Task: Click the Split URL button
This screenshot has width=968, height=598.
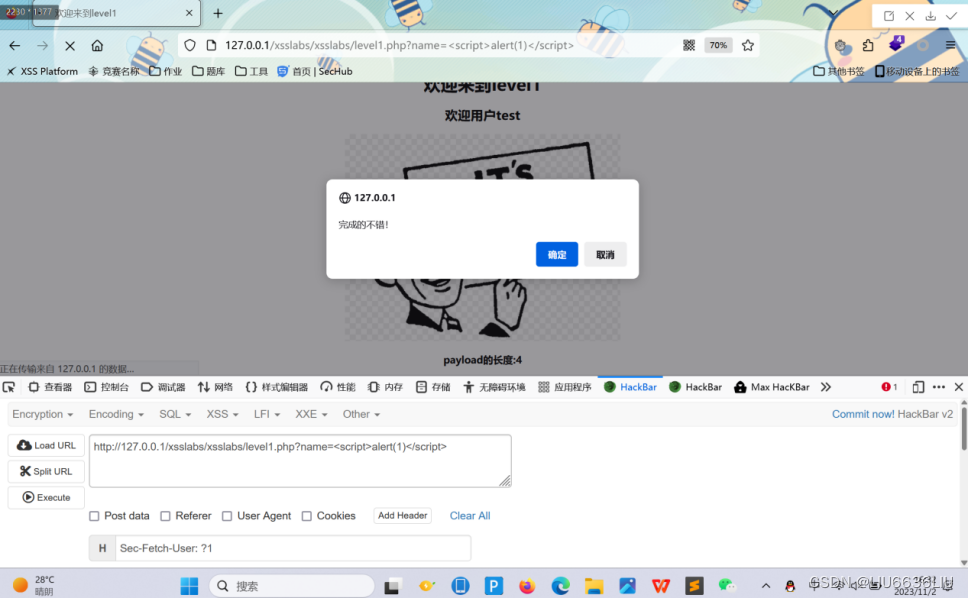Action: coord(46,471)
